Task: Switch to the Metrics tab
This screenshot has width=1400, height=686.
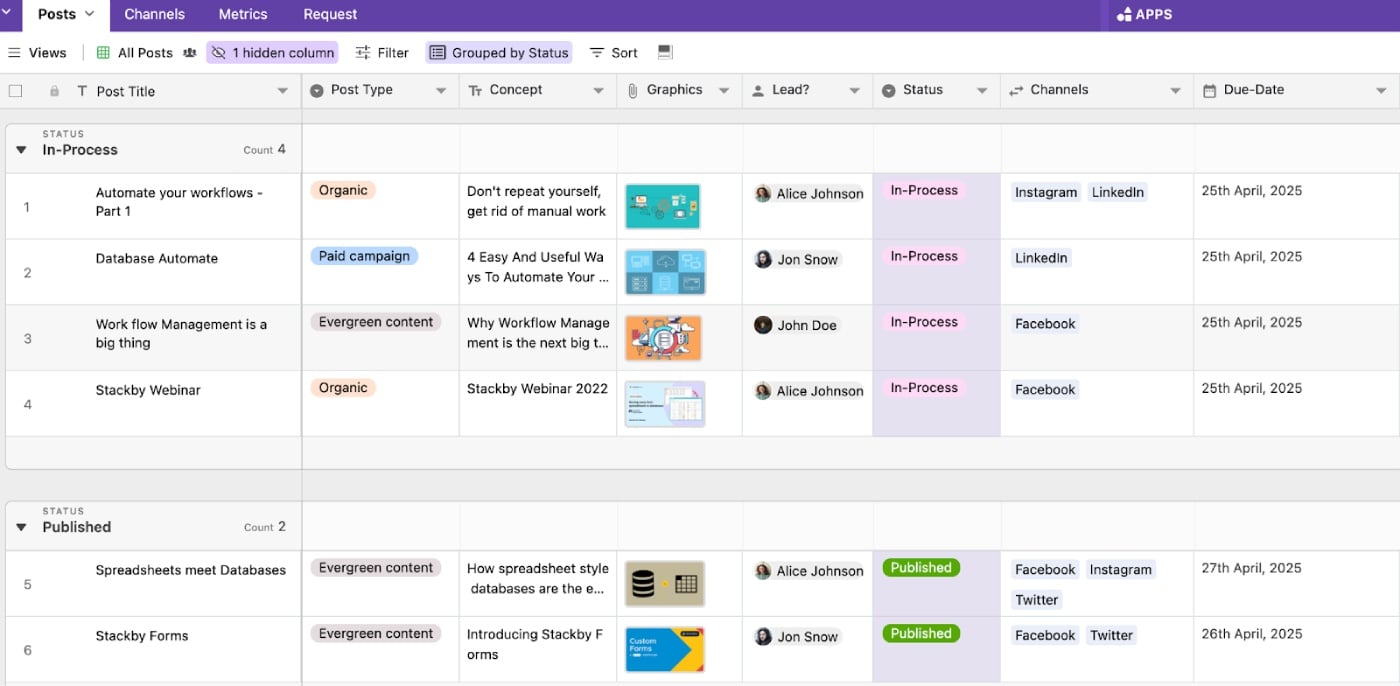Action: point(243,14)
